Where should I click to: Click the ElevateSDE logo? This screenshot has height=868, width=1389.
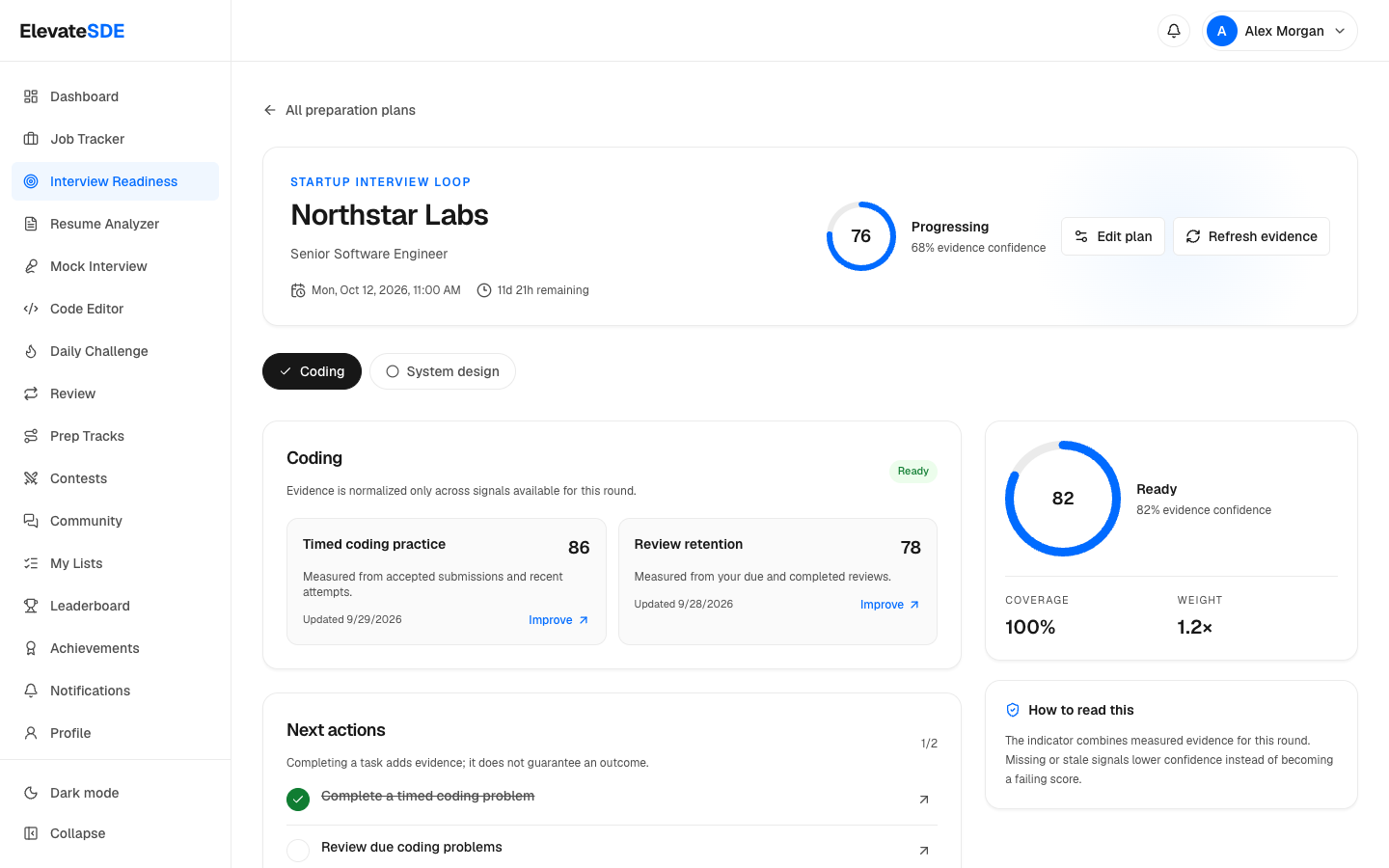click(x=72, y=31)
